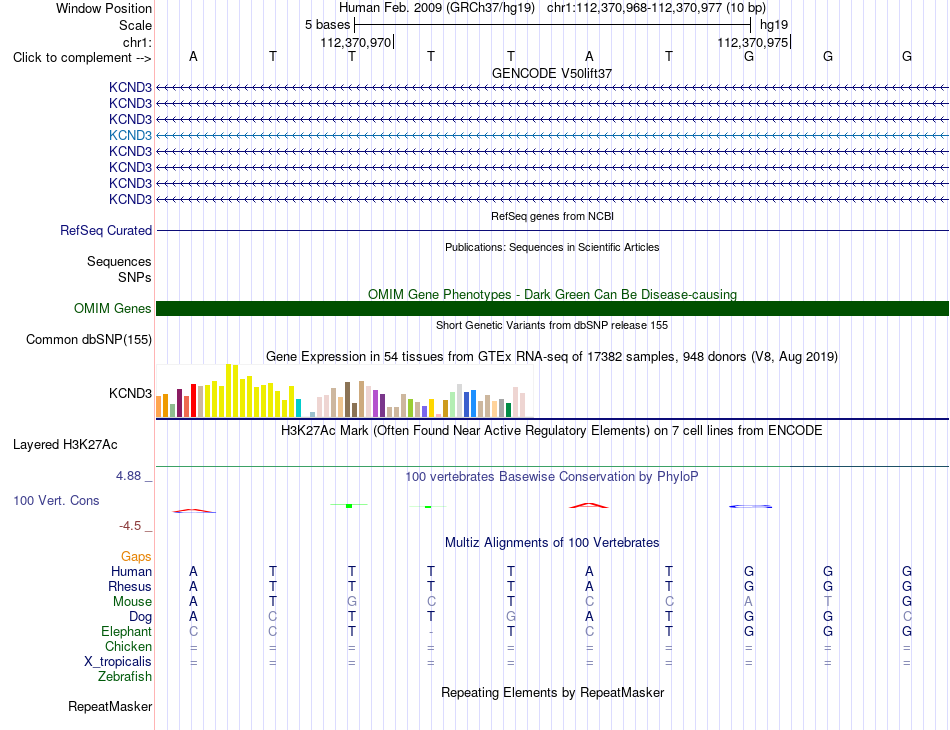Image resolution: width=950 pixels, height=730 pixels.
Task: Click the orange Gaps label
Action: click(x=136, y=557)
